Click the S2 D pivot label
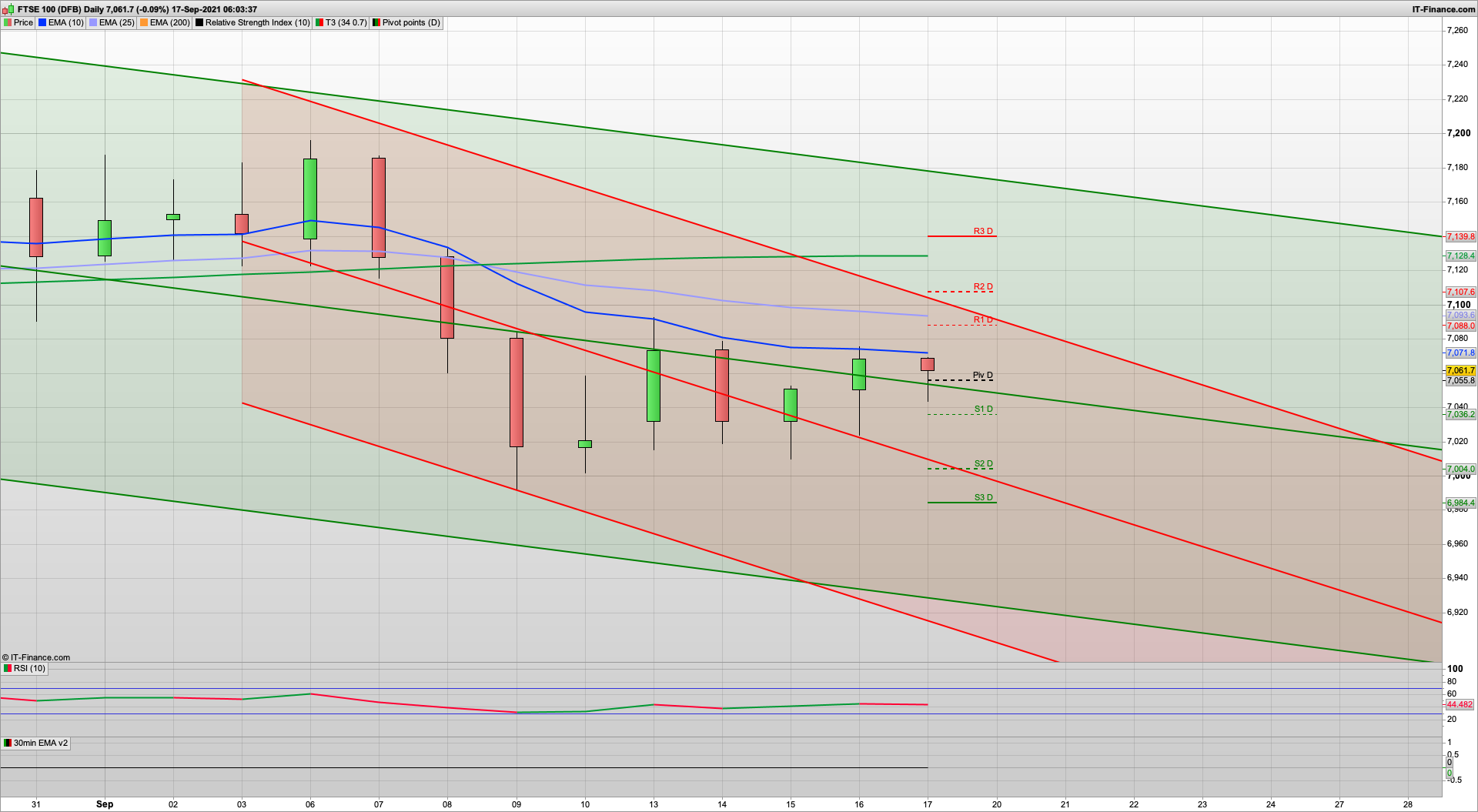Image resolution: width=1478 pixels, height=812 pixels. coord(984,463)
